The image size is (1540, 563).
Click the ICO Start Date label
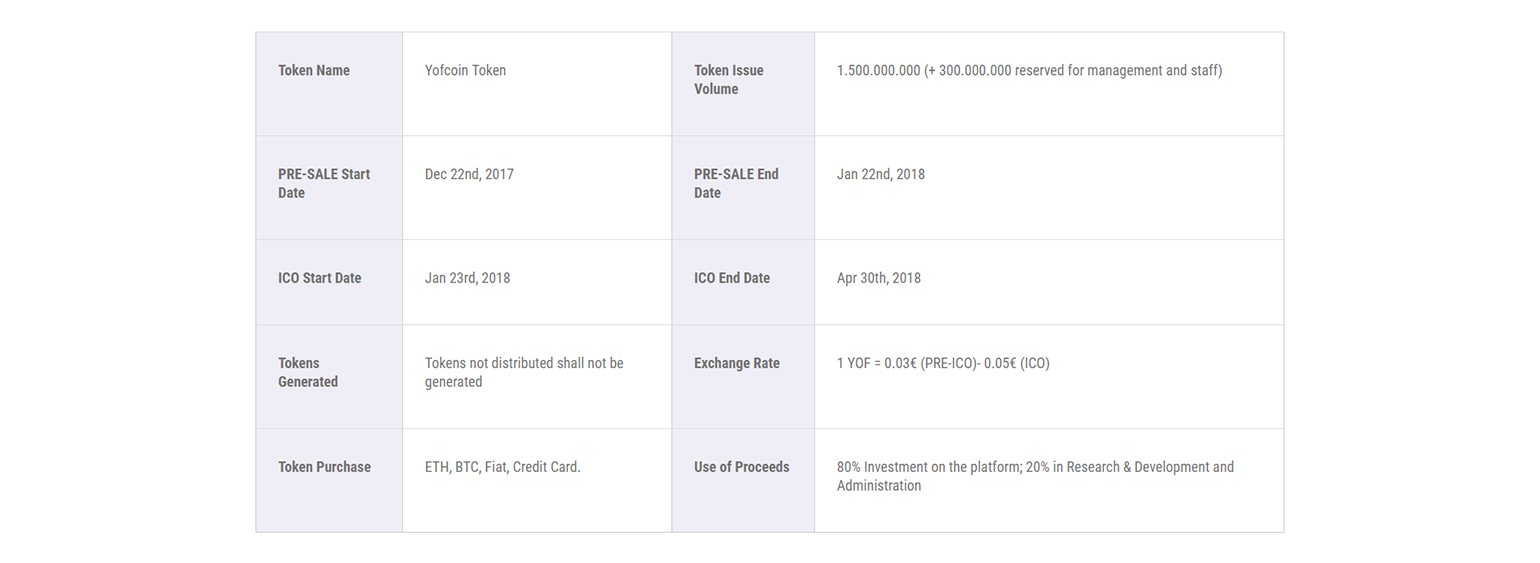320,278
